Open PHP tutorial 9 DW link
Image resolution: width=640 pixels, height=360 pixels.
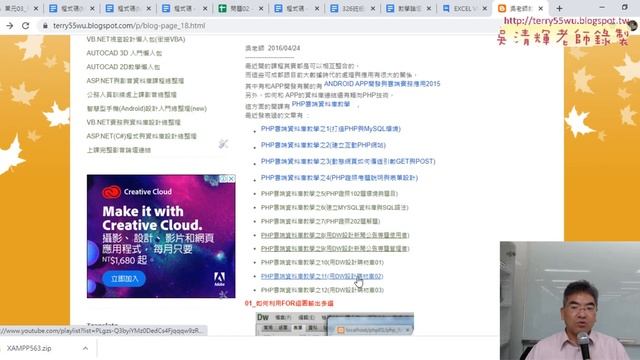[335, 249]
